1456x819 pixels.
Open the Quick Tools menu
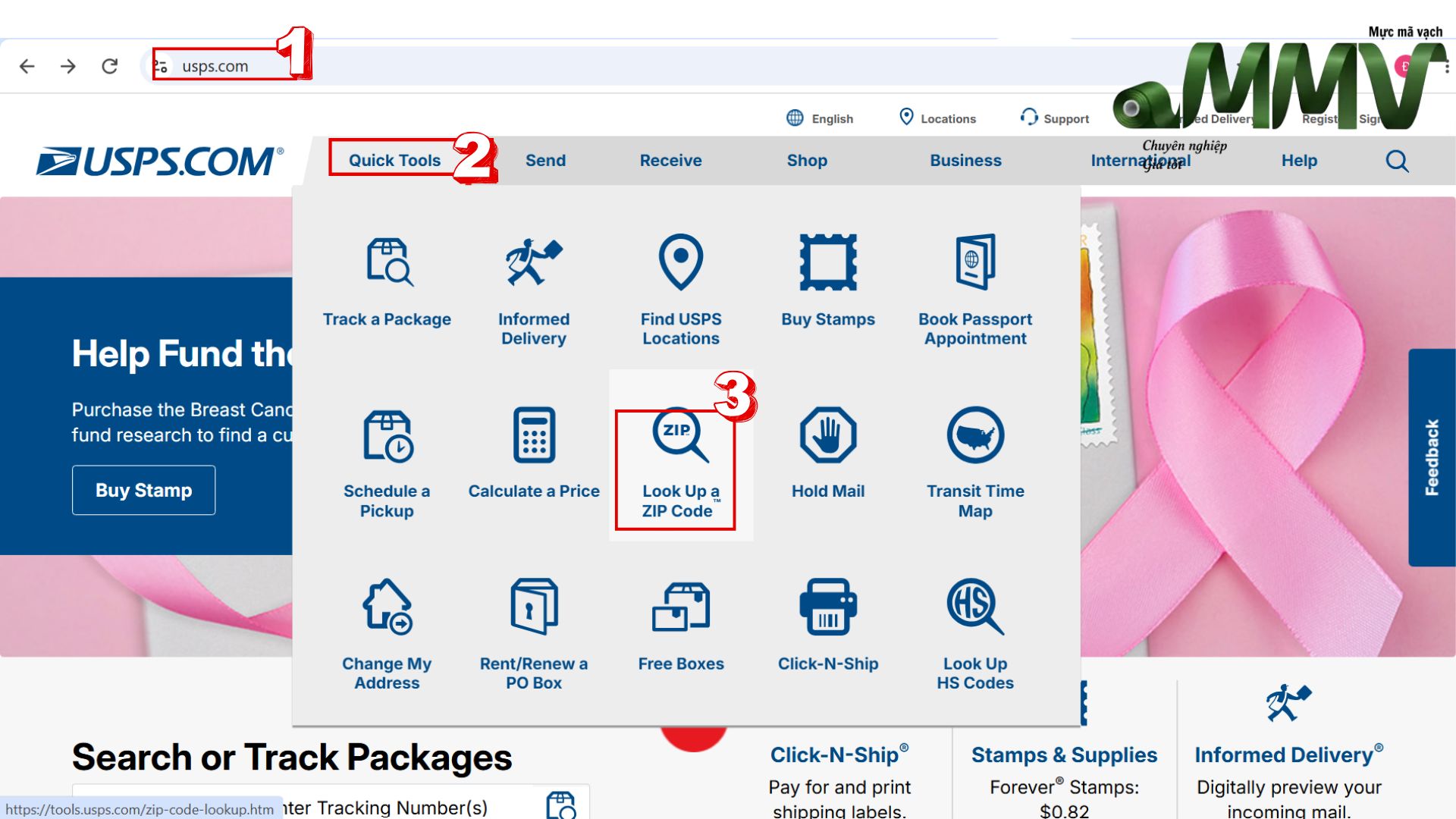(x=394, y=160)
